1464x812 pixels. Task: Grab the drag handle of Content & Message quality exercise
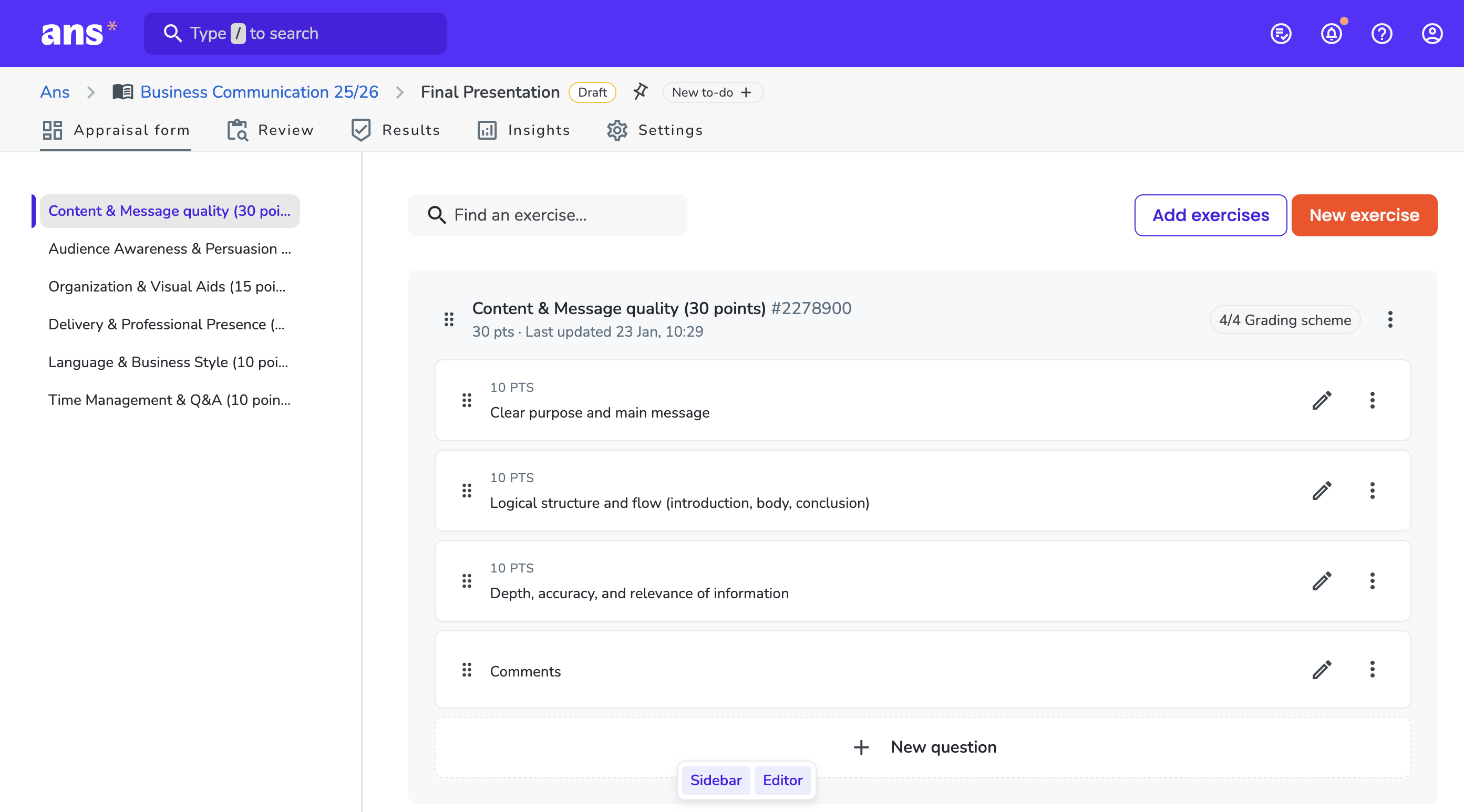[x=449, y=319]
